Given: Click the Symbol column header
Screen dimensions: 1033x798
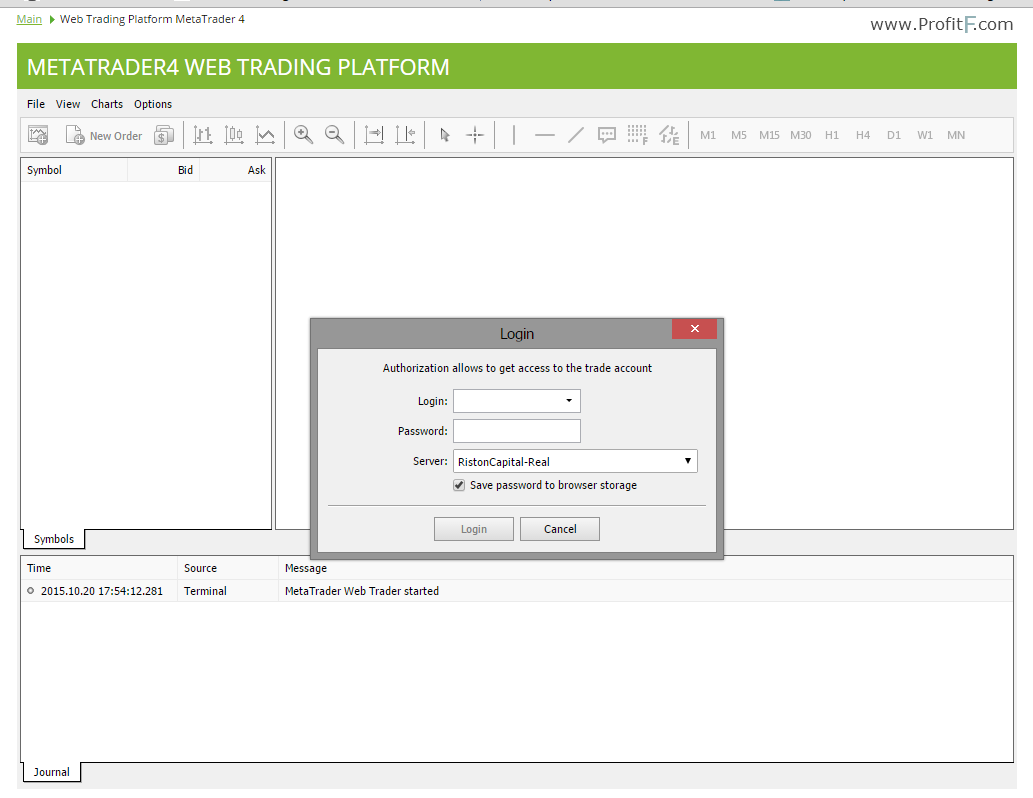Looking at the screenshot, I should point(74,170).
